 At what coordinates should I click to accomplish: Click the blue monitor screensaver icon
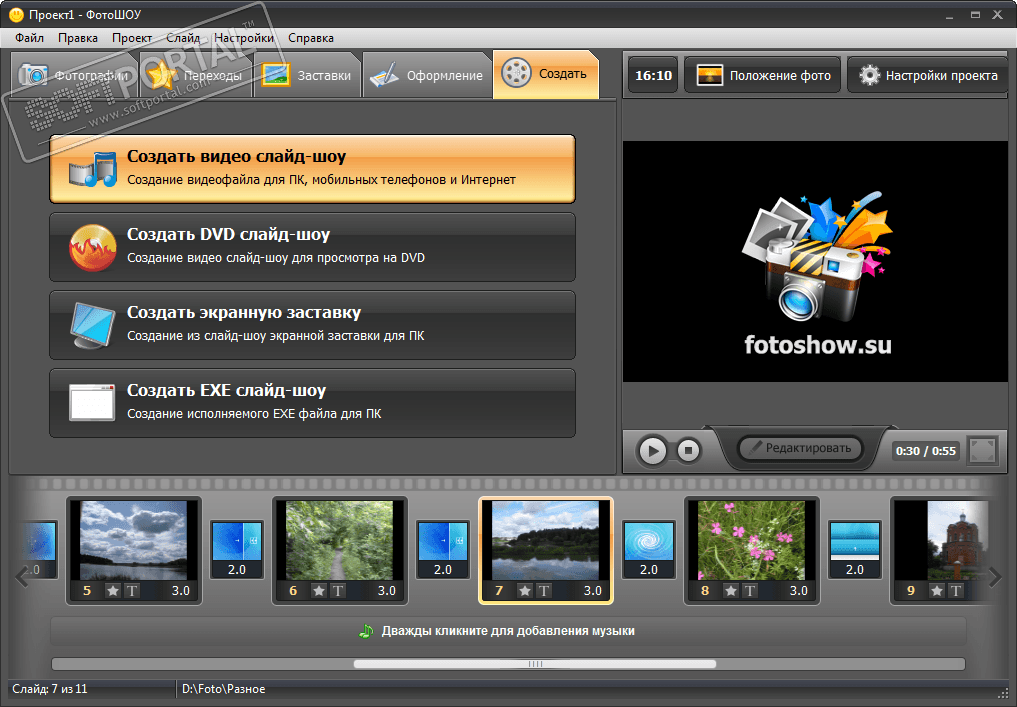click(93, 325)
